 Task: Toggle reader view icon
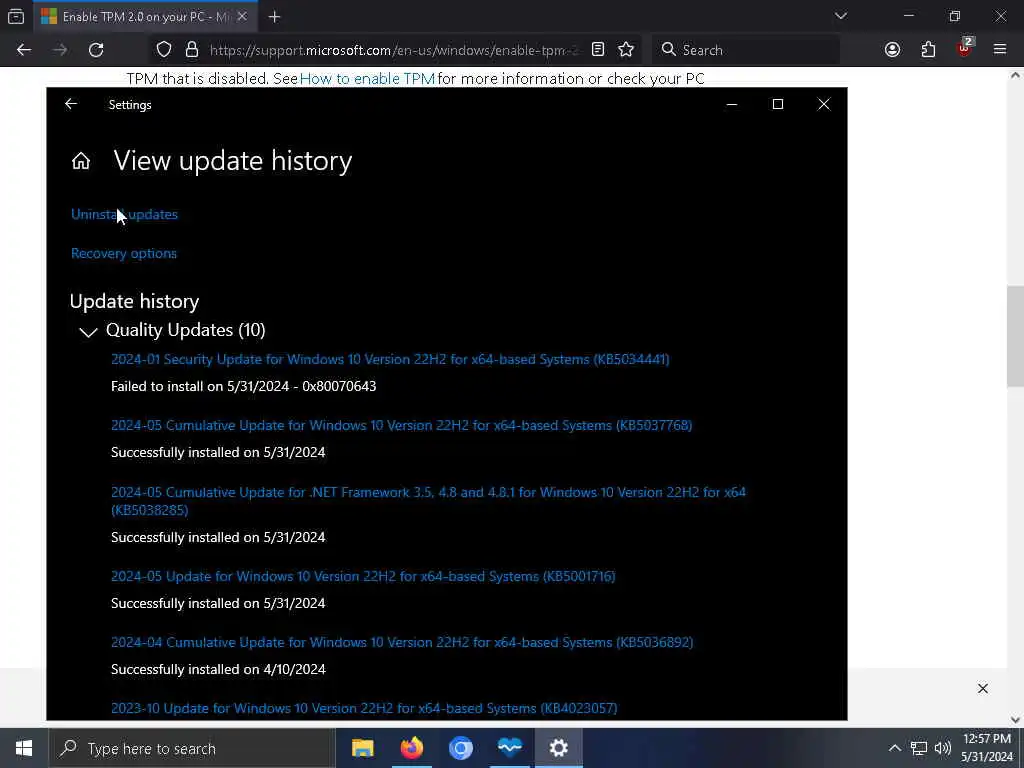598,50
